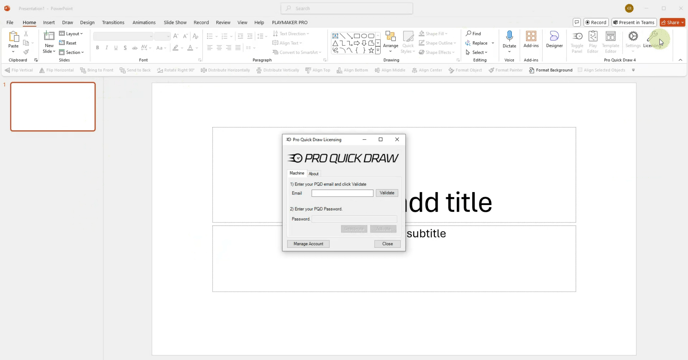
Task: Click the Arrange icon in Drawing group
Action: (391, 37)
